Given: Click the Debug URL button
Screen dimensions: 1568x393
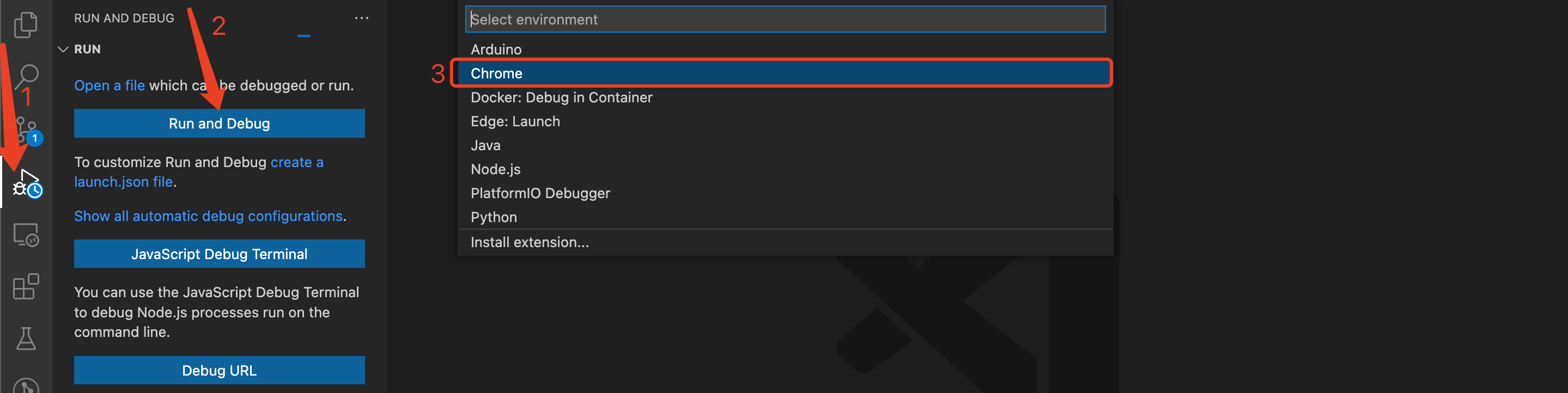Looking at the screenshot, I should coord(219,371).
